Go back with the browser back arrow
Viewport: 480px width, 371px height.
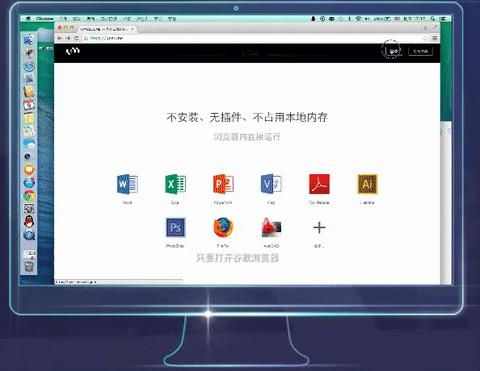click(60, 38)
